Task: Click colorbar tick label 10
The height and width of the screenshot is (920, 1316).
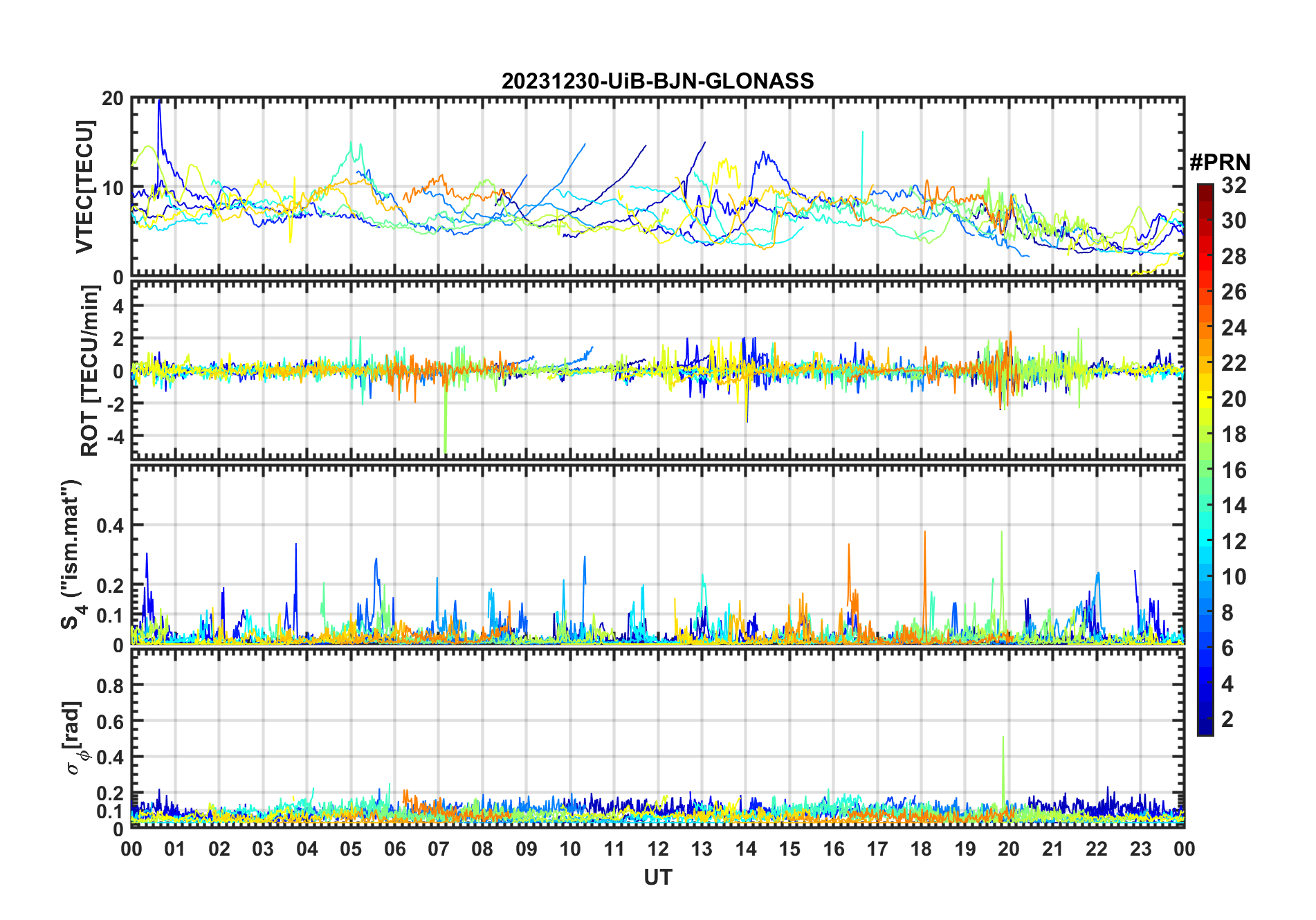Action: 1234,577
